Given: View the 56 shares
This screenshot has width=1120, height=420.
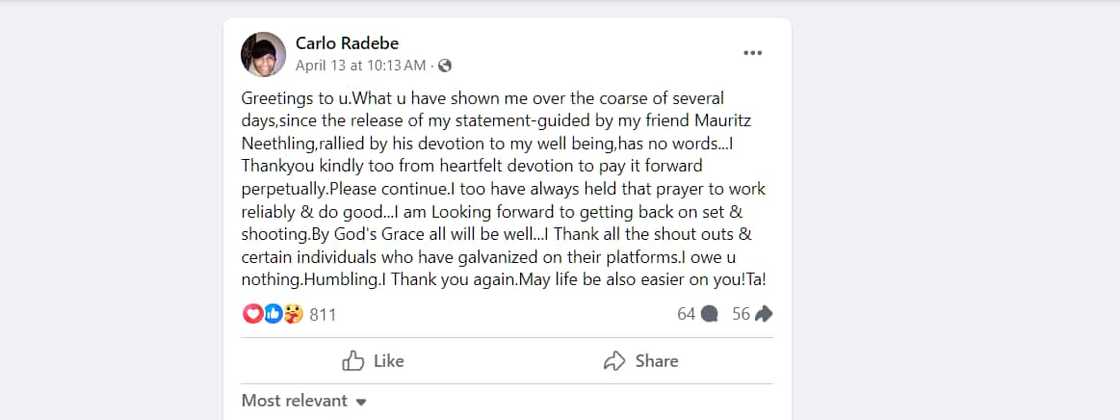Looking at the screenshot, I should (x=741, y=314).
